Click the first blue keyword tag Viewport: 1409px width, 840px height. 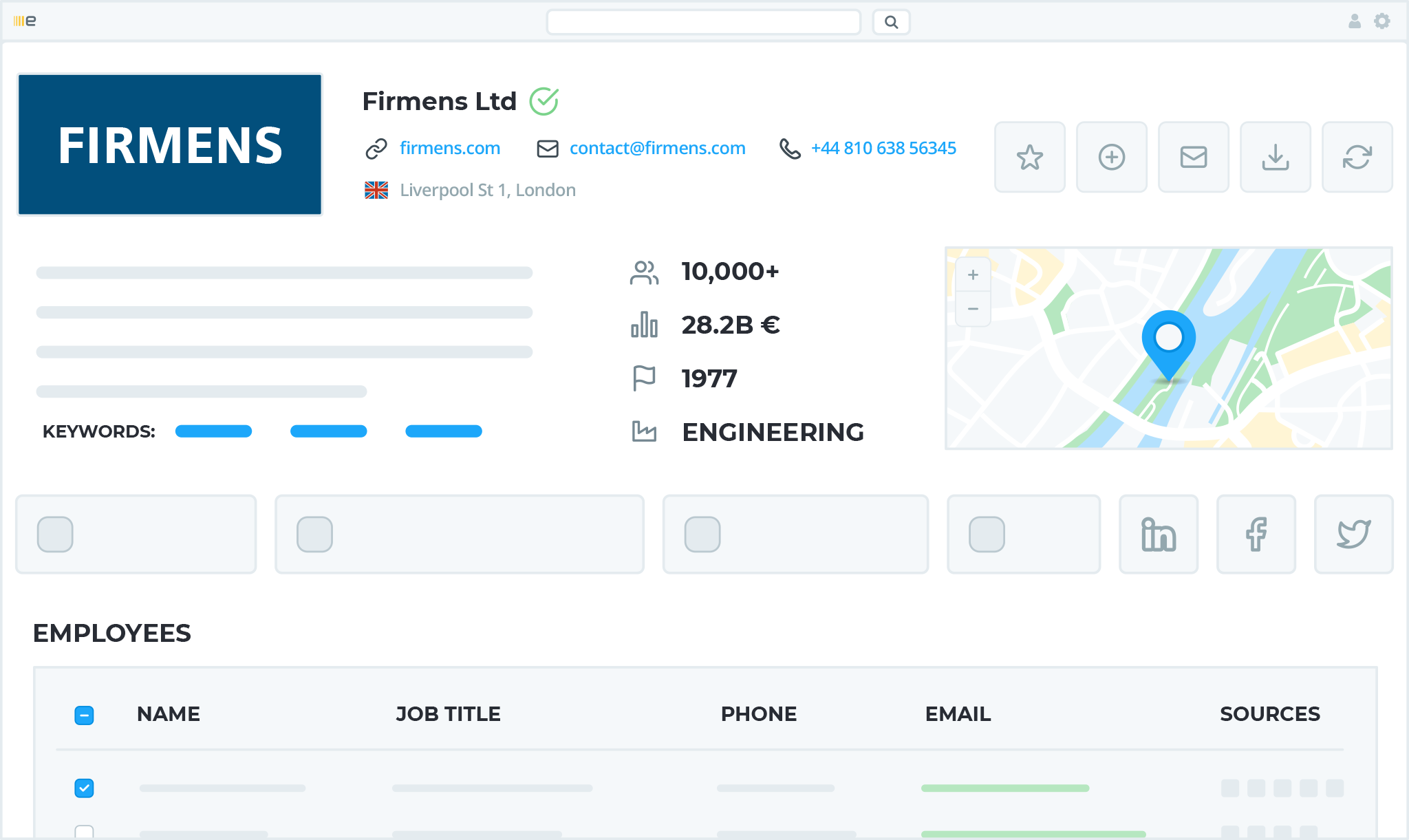coord(213,431)
